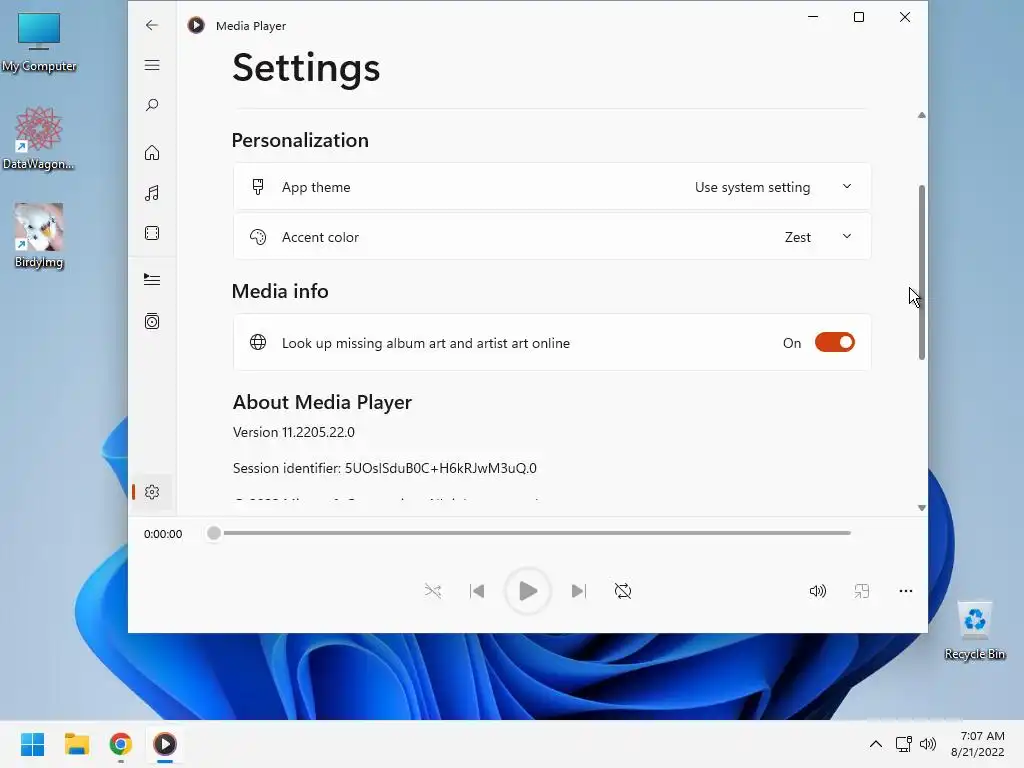This screenshot has height=768, width=1024.
Task: Open File Explorer from the taskbar
Action: 77,744
